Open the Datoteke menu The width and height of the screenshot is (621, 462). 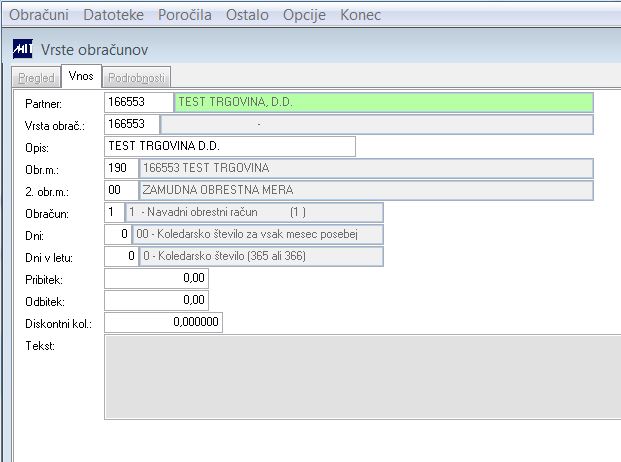(113, 15)
